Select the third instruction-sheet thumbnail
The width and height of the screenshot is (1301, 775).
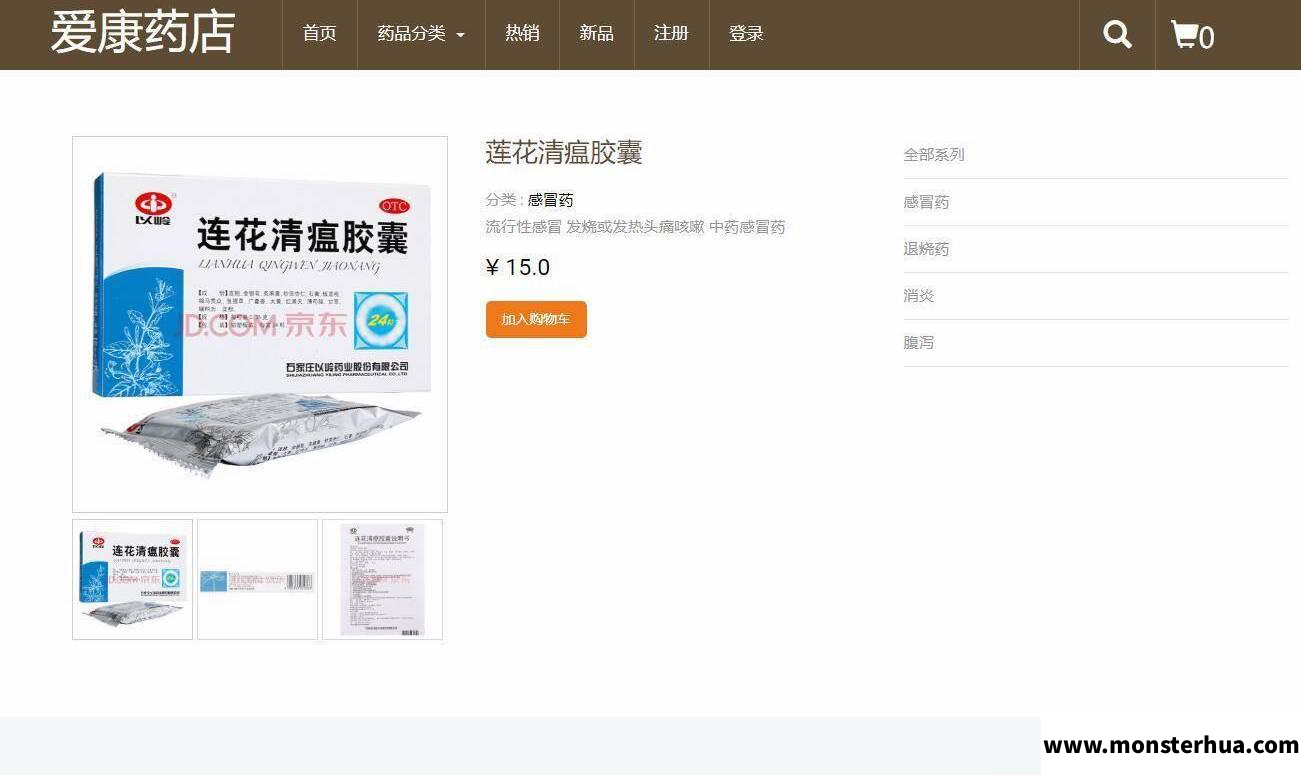(x=382, y=579)
